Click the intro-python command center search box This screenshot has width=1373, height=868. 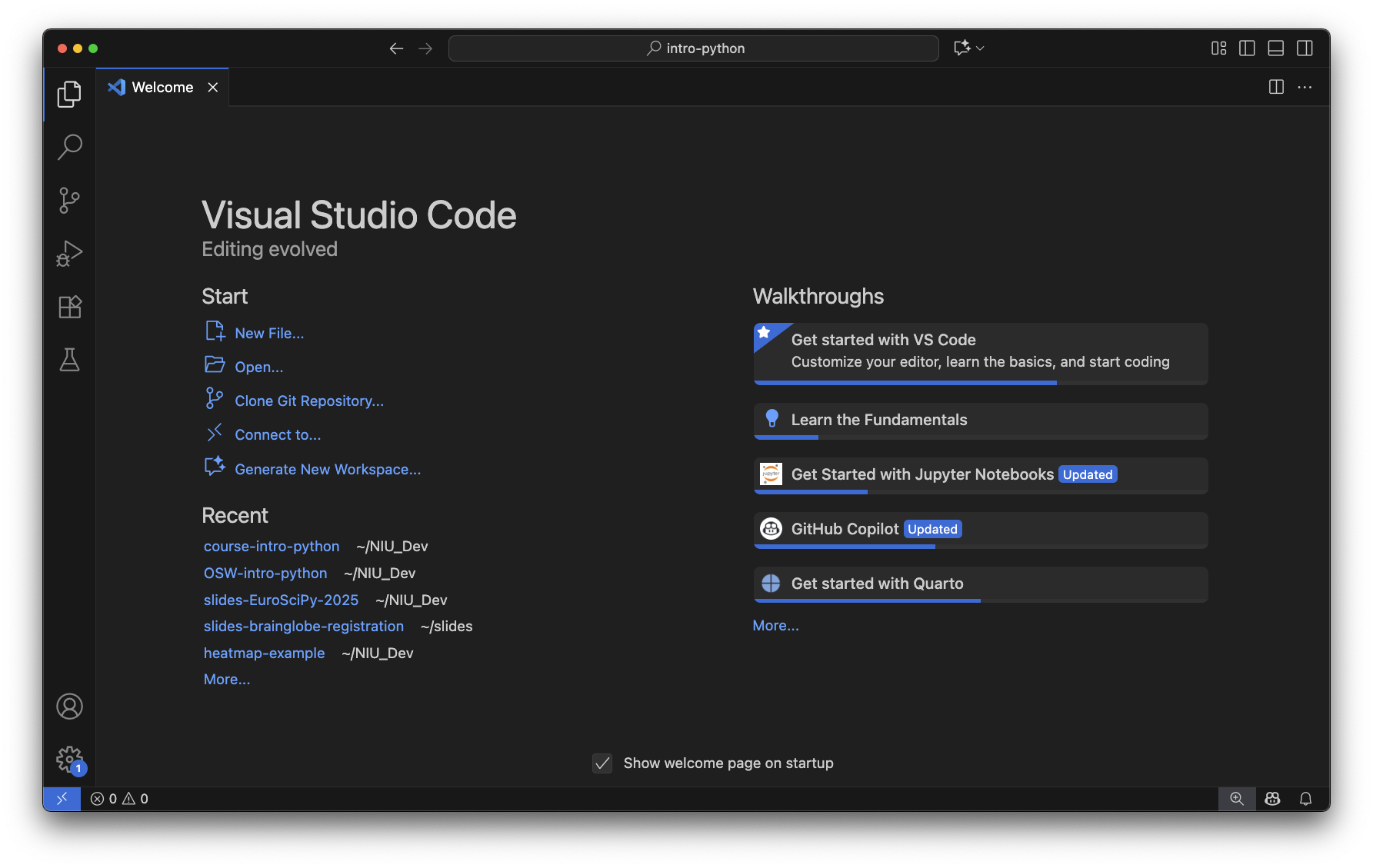pyautogui.click(x=693, y=48)
